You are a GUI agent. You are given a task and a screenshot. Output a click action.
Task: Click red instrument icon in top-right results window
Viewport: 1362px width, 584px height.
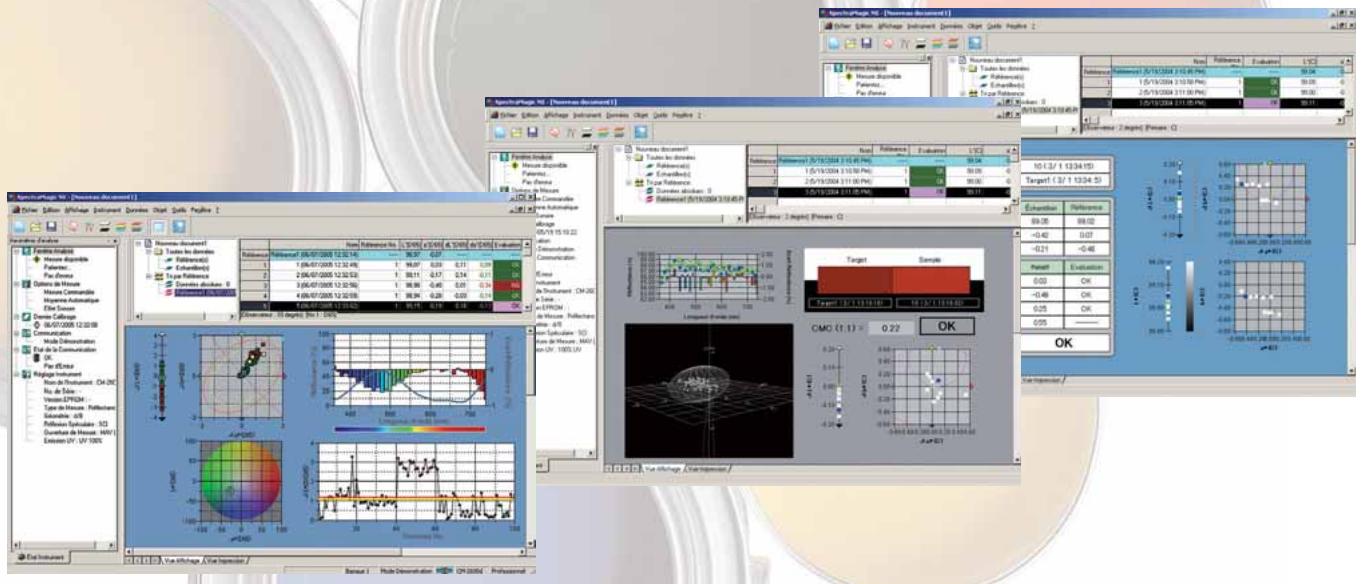[889, 43]
